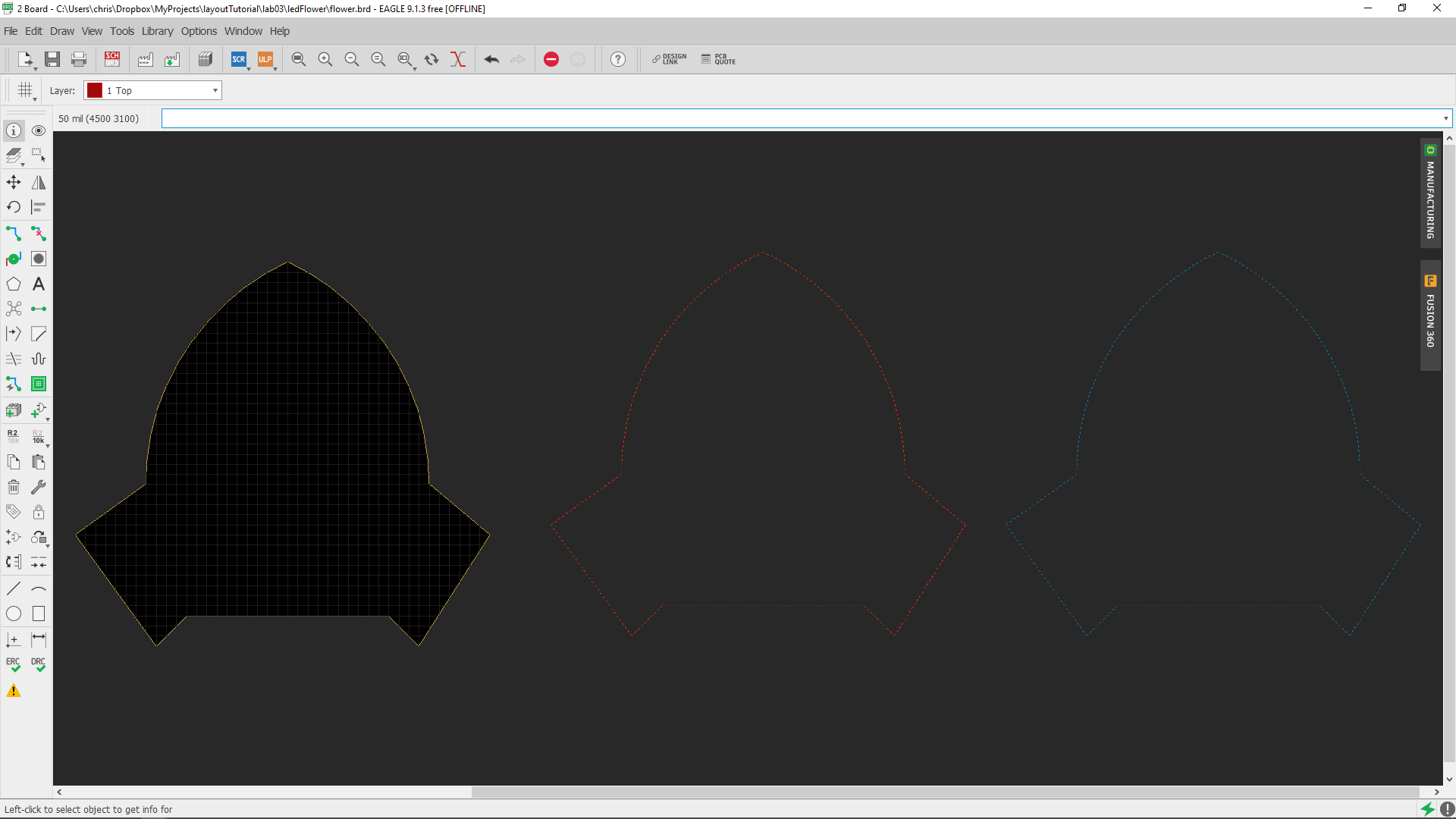The height and width of the screenshot is (819, 1456).
Task: Stop the current command
Action: click(551, 59)
